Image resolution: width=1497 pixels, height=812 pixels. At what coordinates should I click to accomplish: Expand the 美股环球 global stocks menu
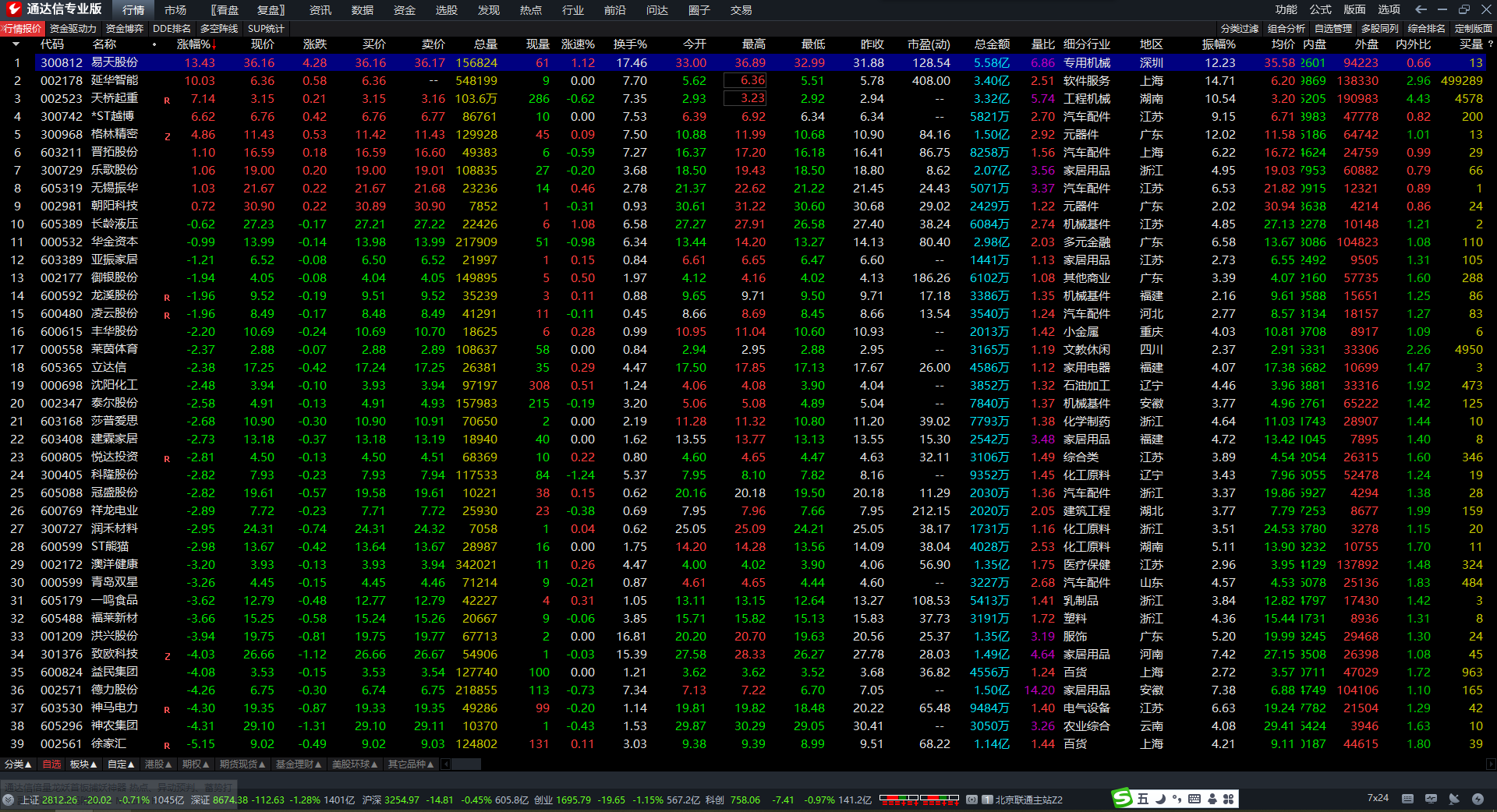point(355,764)
